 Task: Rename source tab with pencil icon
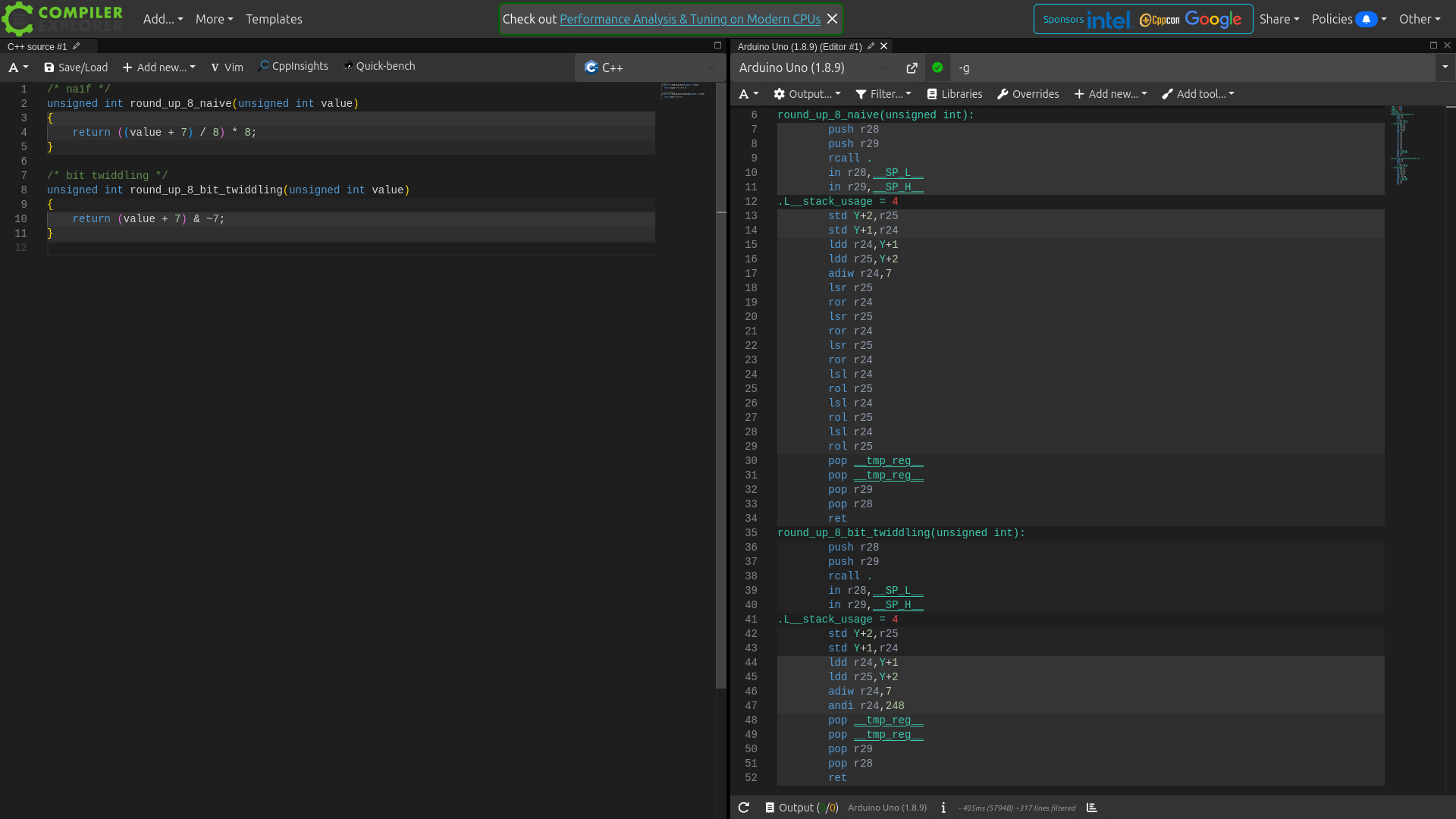(x=77, y=46)
